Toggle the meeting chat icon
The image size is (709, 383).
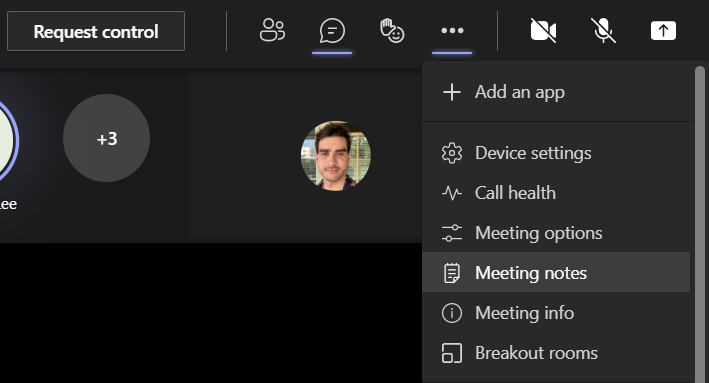332,31
